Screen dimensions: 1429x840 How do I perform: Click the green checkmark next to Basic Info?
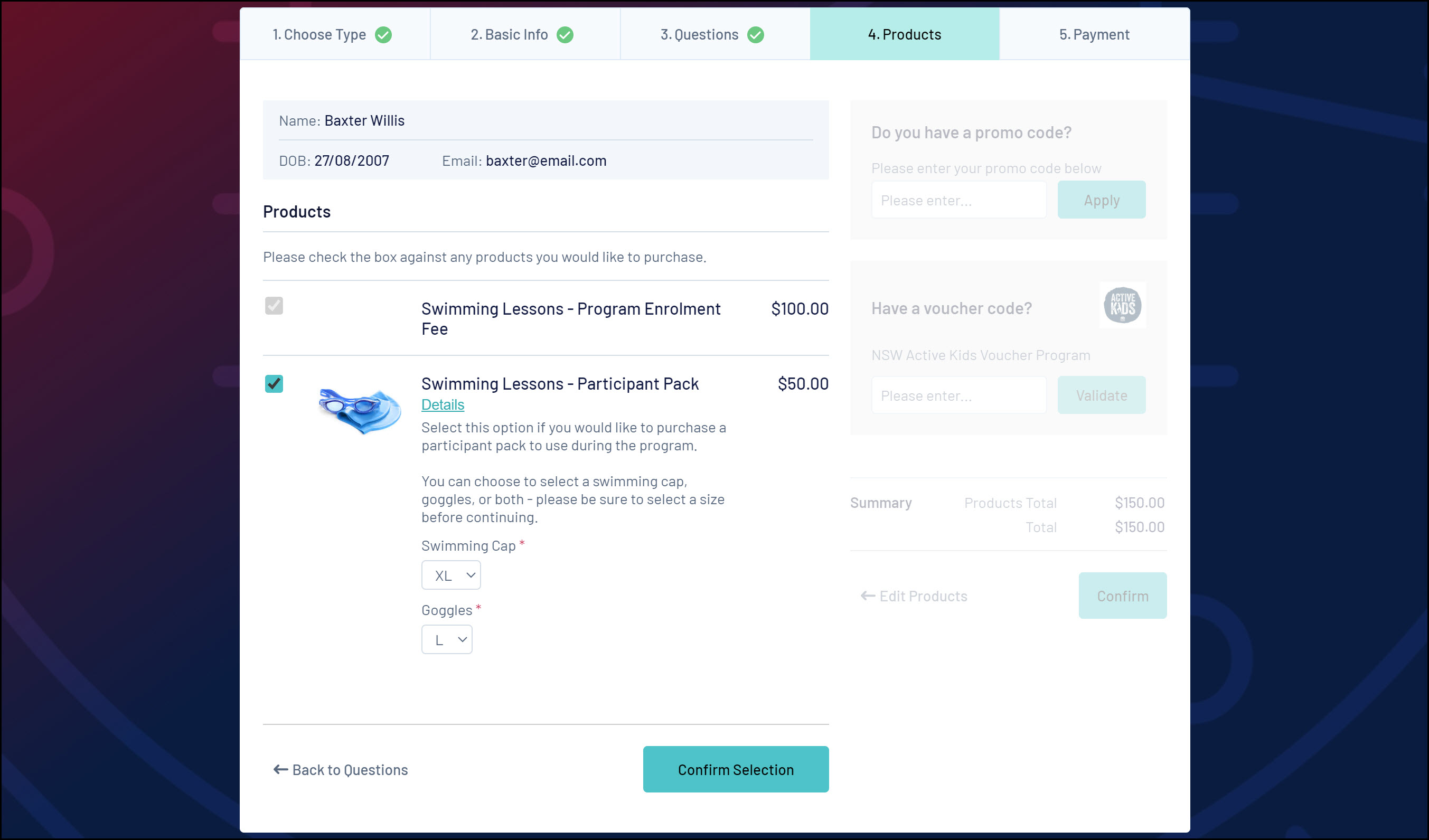click(565, 35)
